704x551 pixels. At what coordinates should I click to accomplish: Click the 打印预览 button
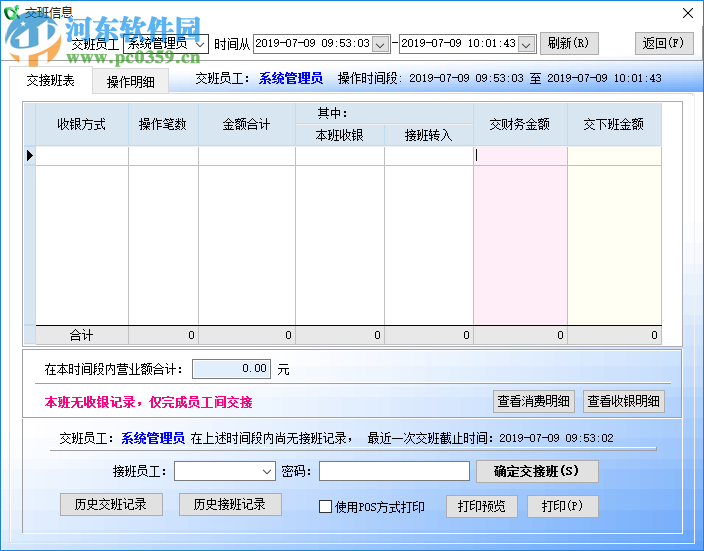(x=481, y=507)
